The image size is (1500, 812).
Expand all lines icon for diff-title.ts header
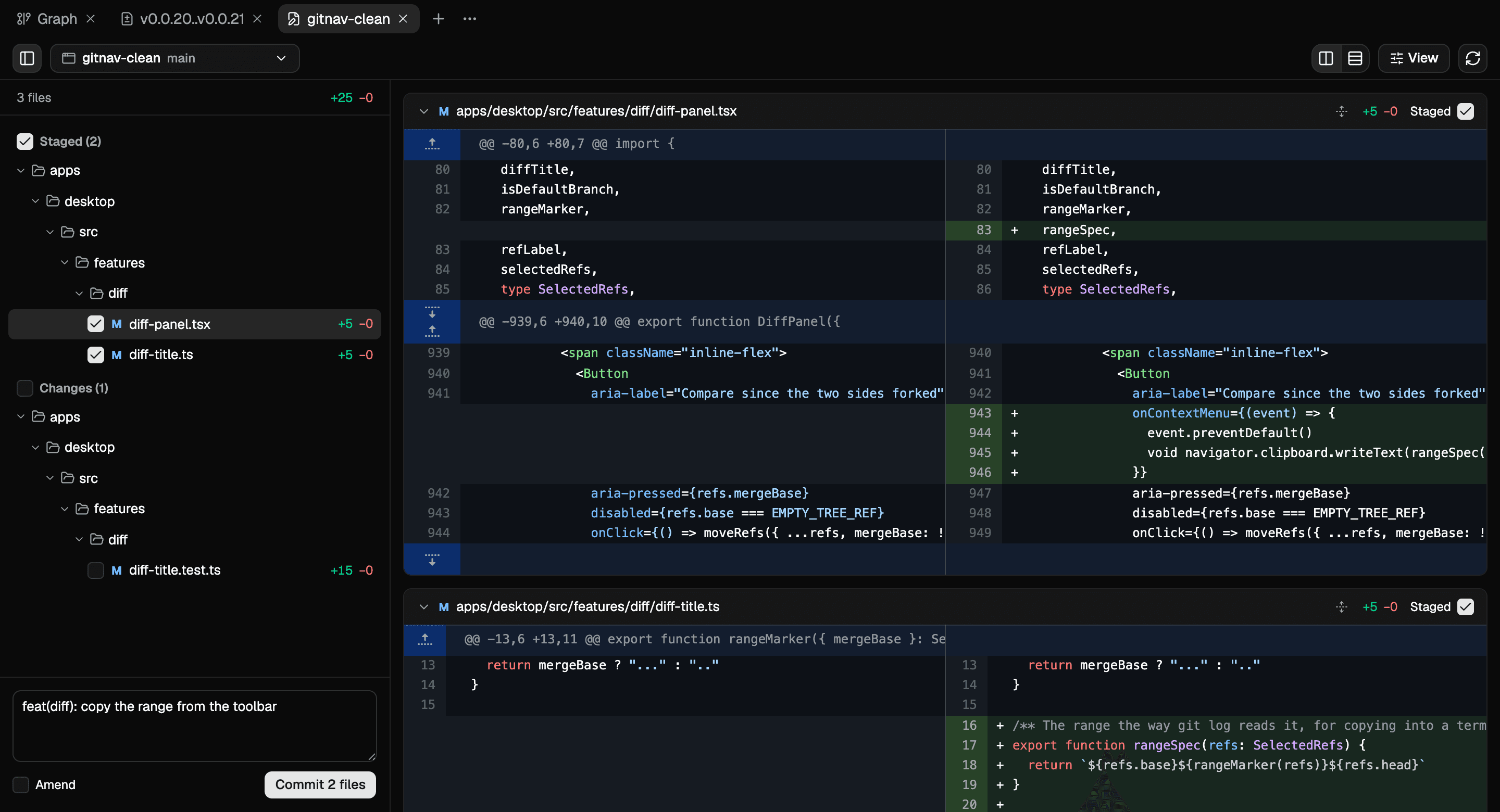1342,606
